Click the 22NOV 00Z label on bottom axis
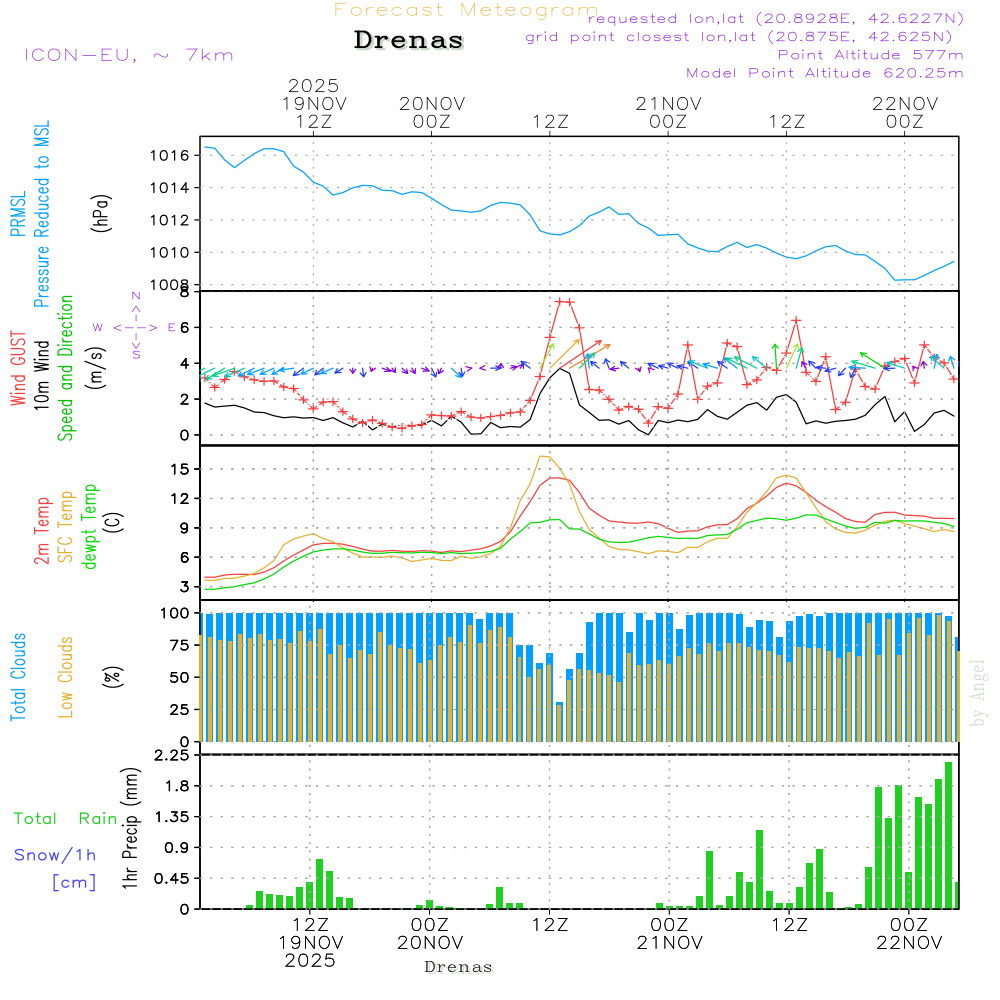The height and width of the screenshot is (1000, 1000). pos(907,934)
